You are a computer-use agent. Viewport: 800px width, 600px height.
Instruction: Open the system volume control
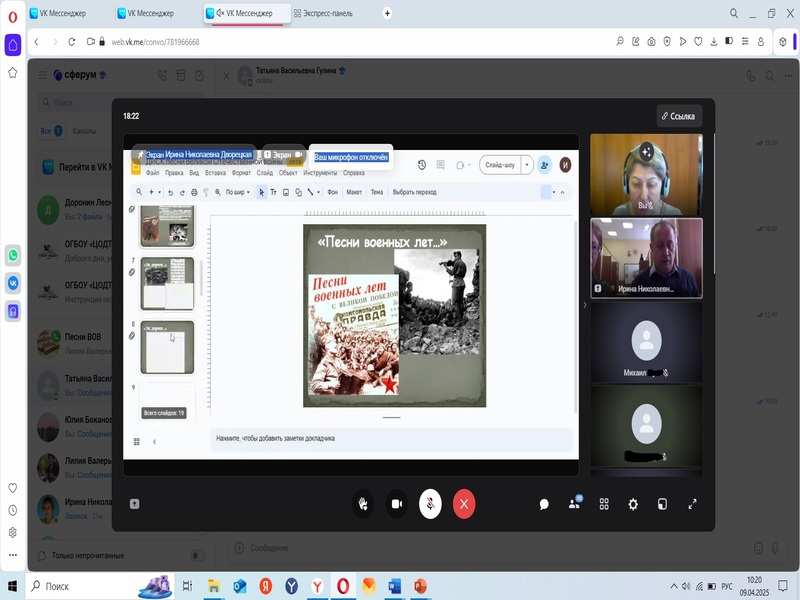(686, 586)
